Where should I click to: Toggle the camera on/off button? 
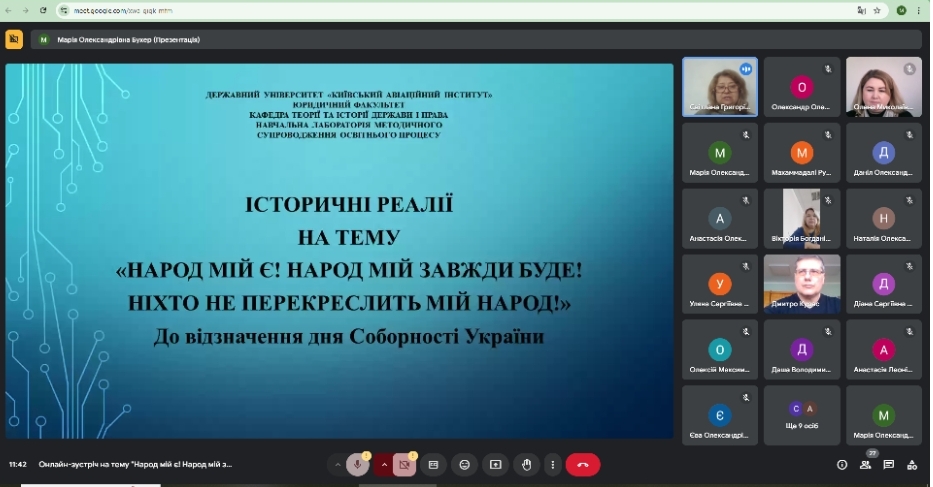point(404,465)
